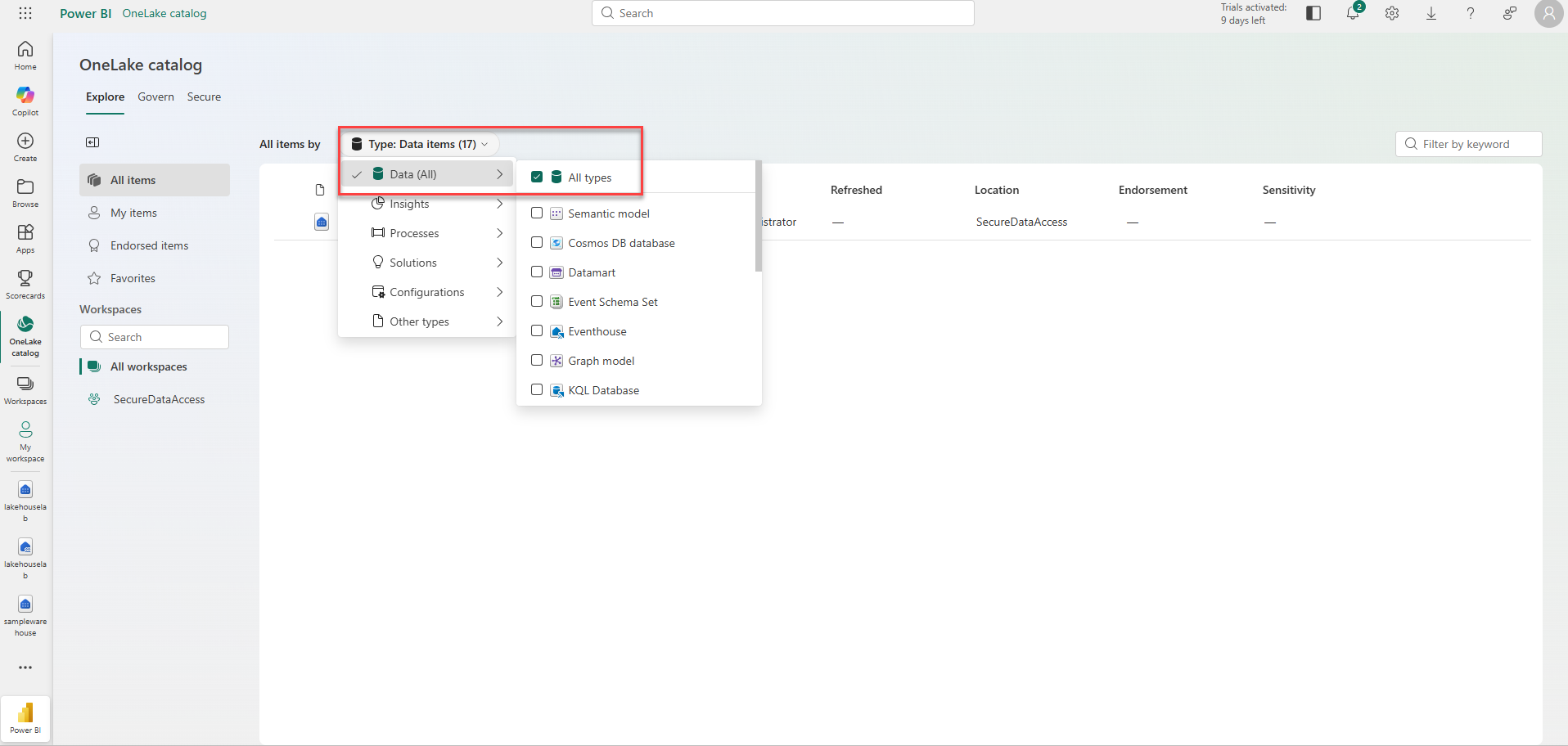
Task: Click the Filter by keyword field
Action: [1469, 144]
